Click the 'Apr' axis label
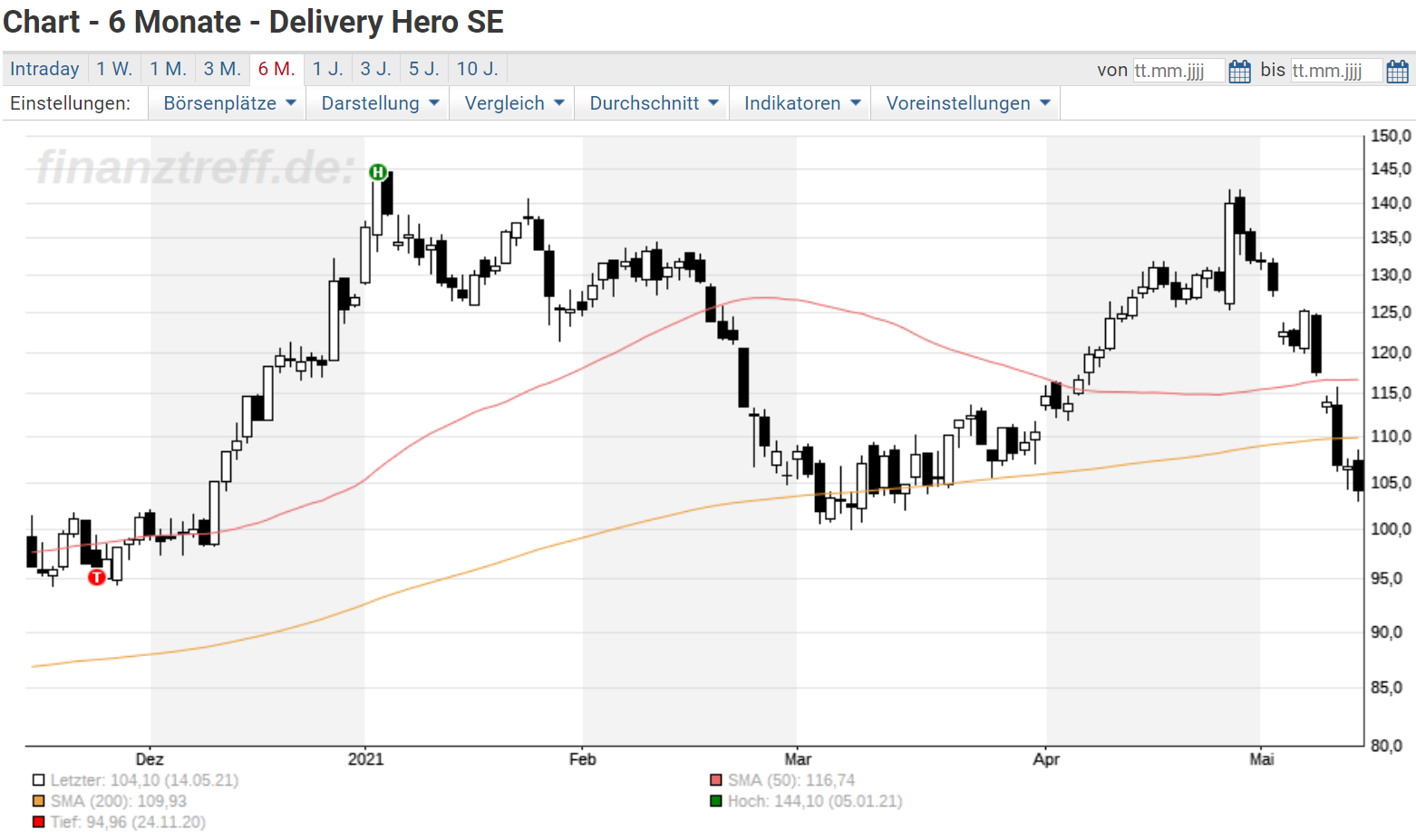The height and width of the screenshot is (840, 1416). tap(1046, 759)
